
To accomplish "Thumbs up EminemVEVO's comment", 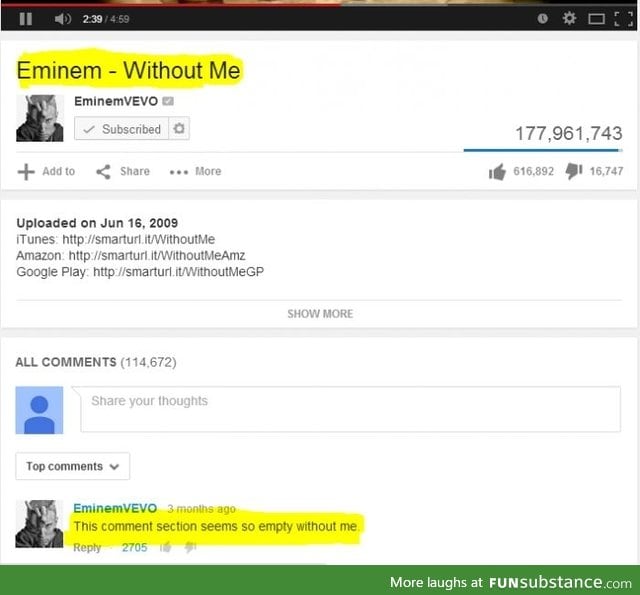I will point(165,547).
